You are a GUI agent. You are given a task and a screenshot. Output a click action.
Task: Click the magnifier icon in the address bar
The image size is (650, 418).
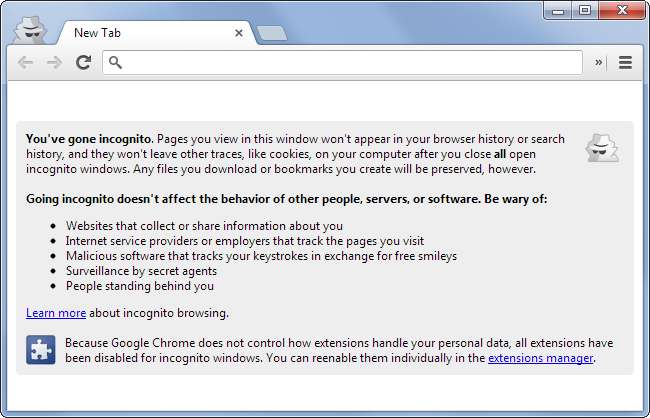point(116,62)
